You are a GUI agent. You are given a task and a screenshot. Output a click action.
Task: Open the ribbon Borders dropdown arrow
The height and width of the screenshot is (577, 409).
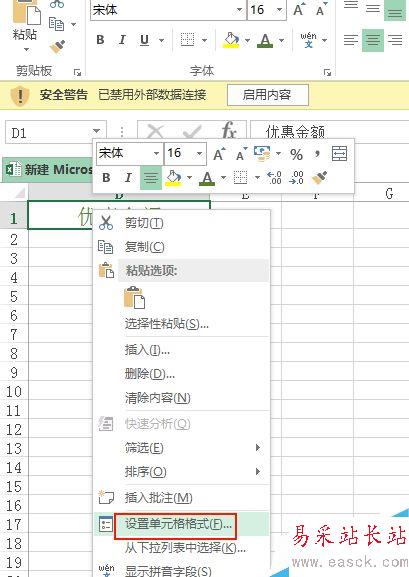pos(204,40)
